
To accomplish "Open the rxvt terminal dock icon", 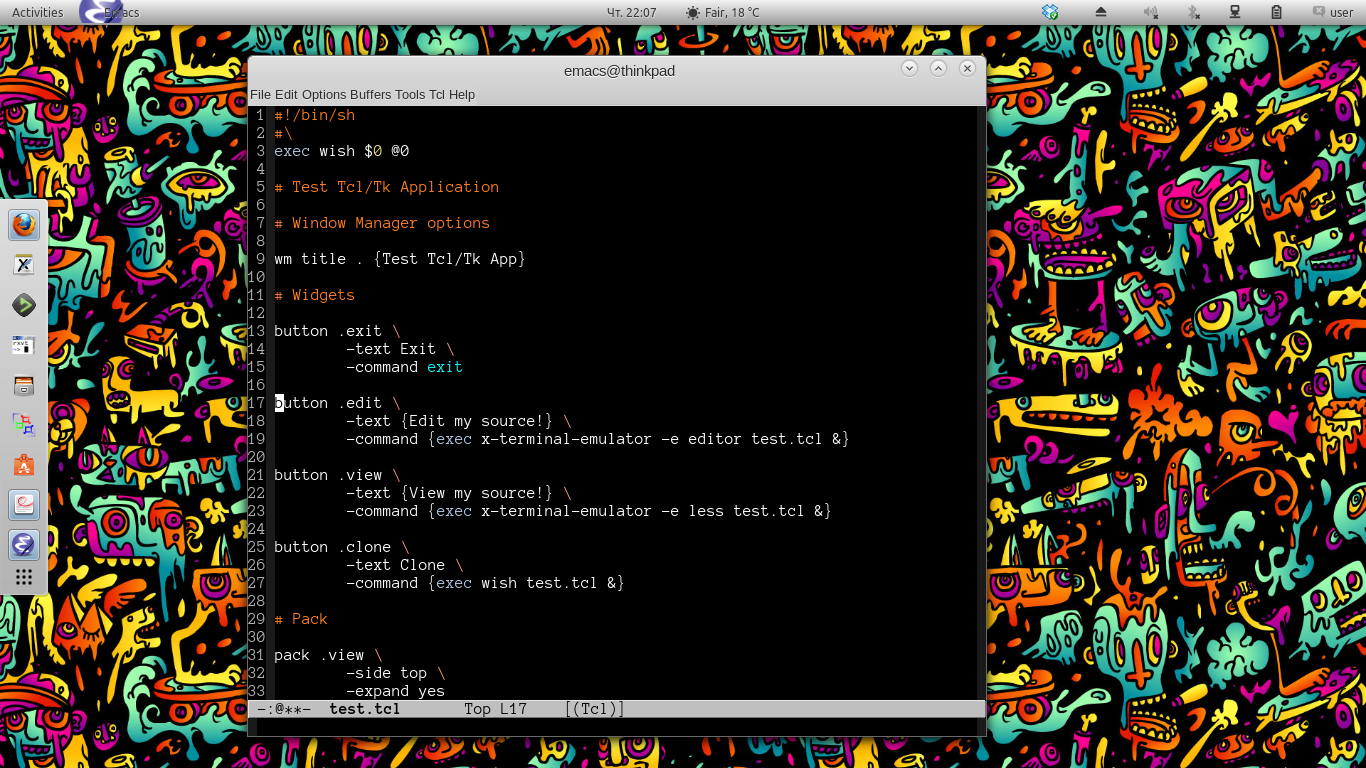I will pyautogui.click(x=24, y=345).
